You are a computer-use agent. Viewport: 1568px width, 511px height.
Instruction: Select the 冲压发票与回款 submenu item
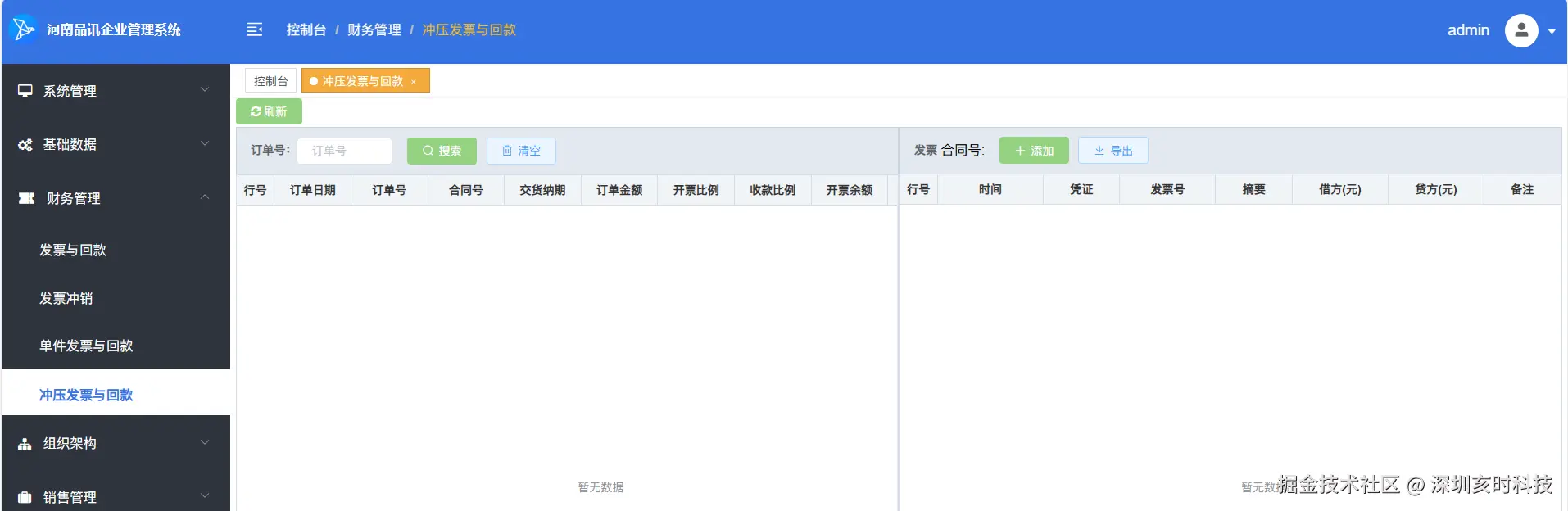click(116, 395)
